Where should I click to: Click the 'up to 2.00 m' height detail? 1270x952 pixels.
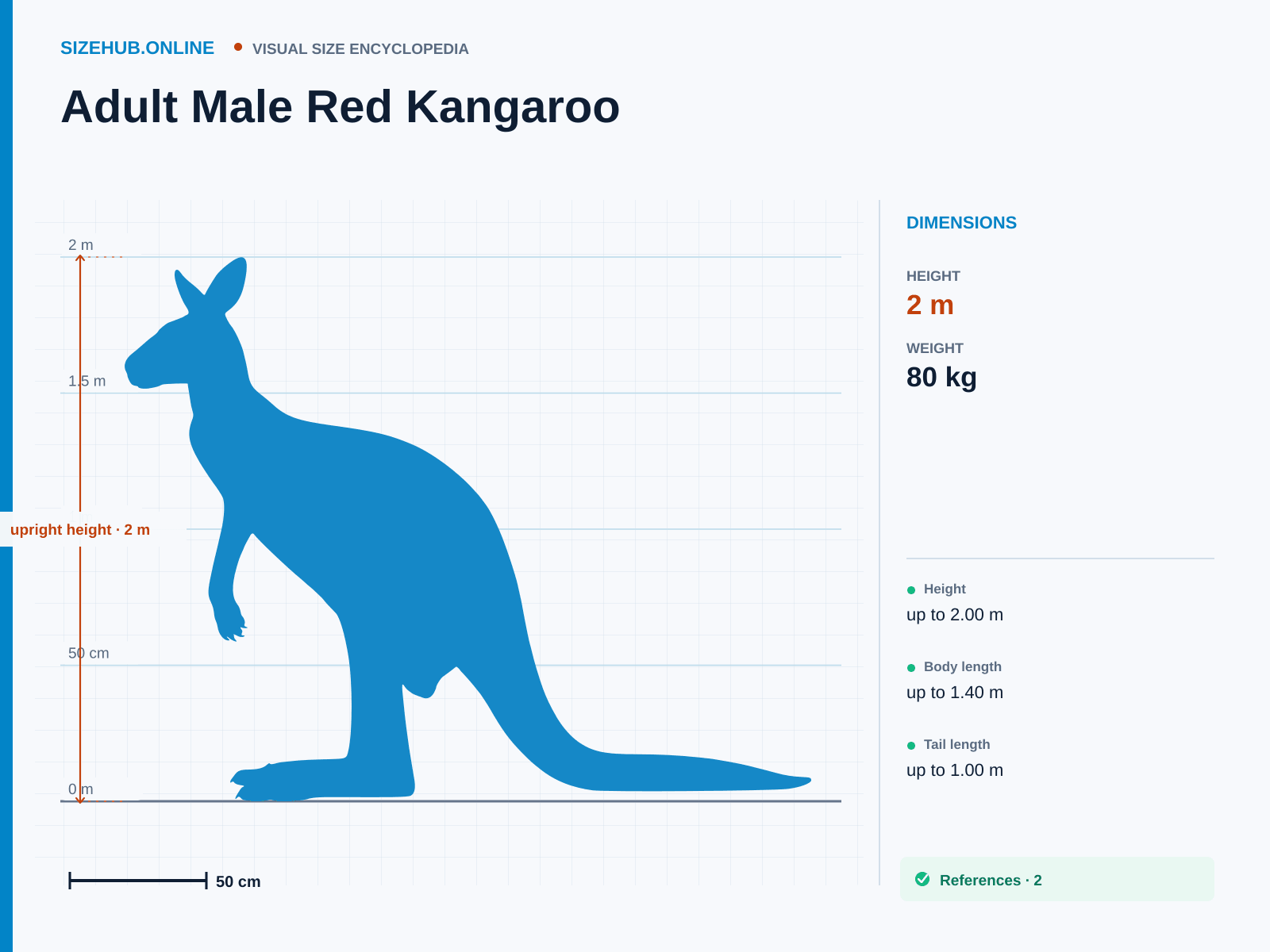point(955,615)
